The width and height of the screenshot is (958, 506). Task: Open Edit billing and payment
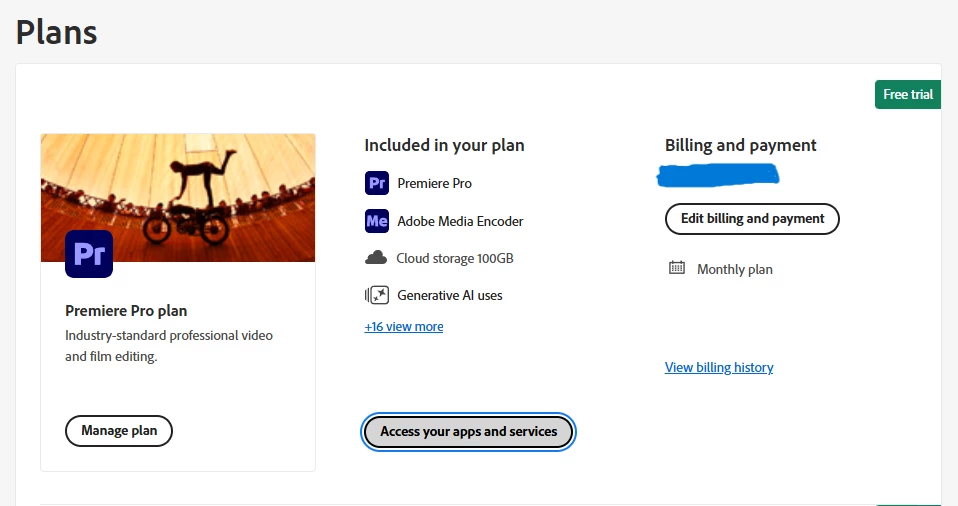[752, 219]
